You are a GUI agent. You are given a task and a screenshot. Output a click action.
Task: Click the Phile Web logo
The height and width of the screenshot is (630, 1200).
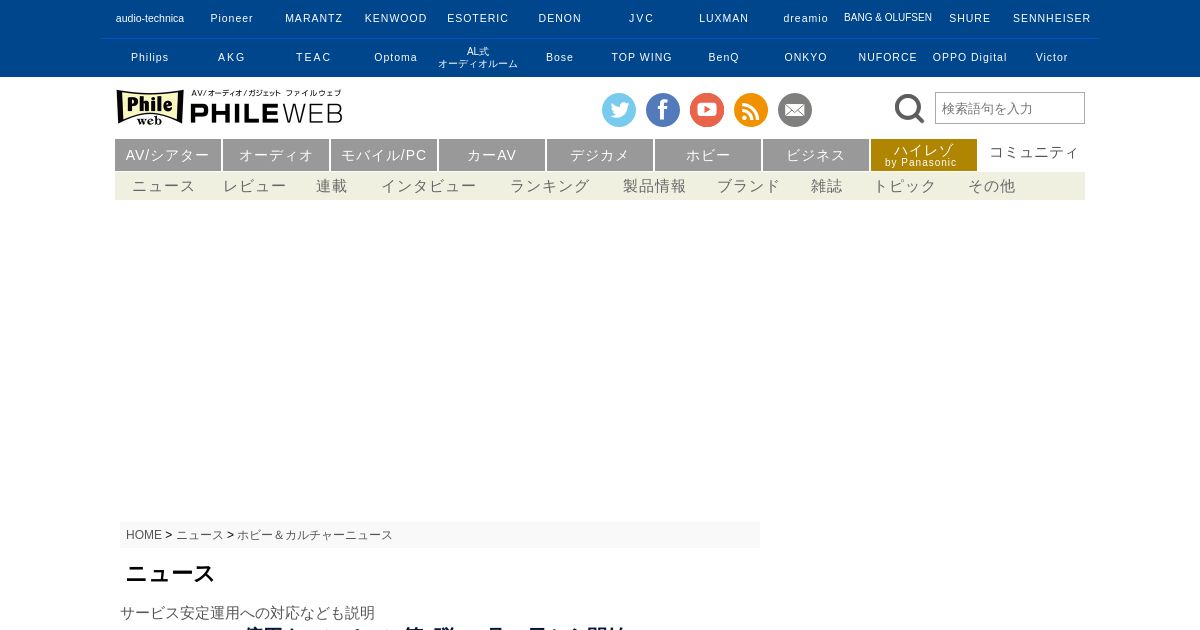coord(229,107)
